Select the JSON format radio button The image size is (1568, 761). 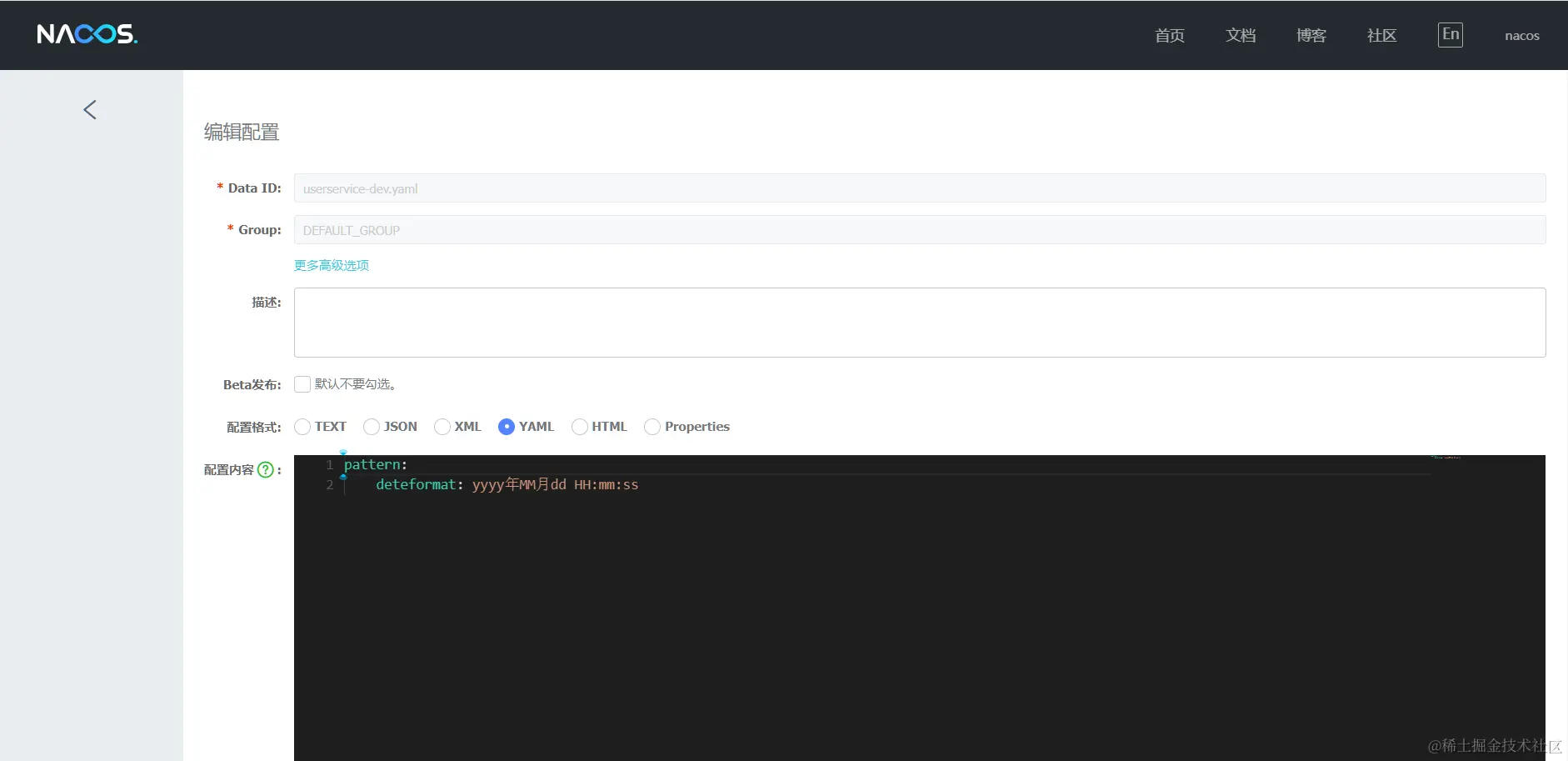point(372,427)
